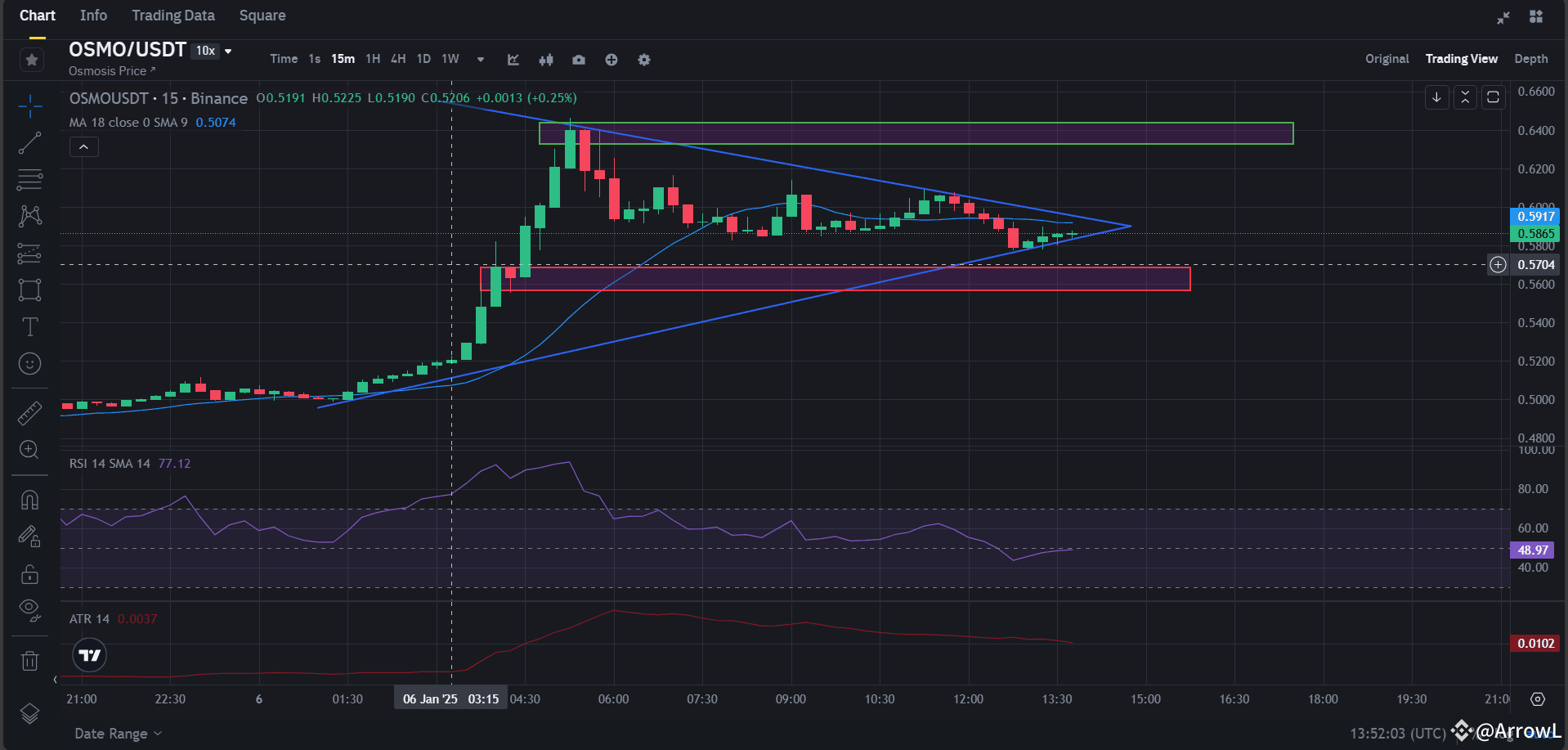1568x750 pixels.
Task: Open the Osmosis Price link
Action: 112,71
